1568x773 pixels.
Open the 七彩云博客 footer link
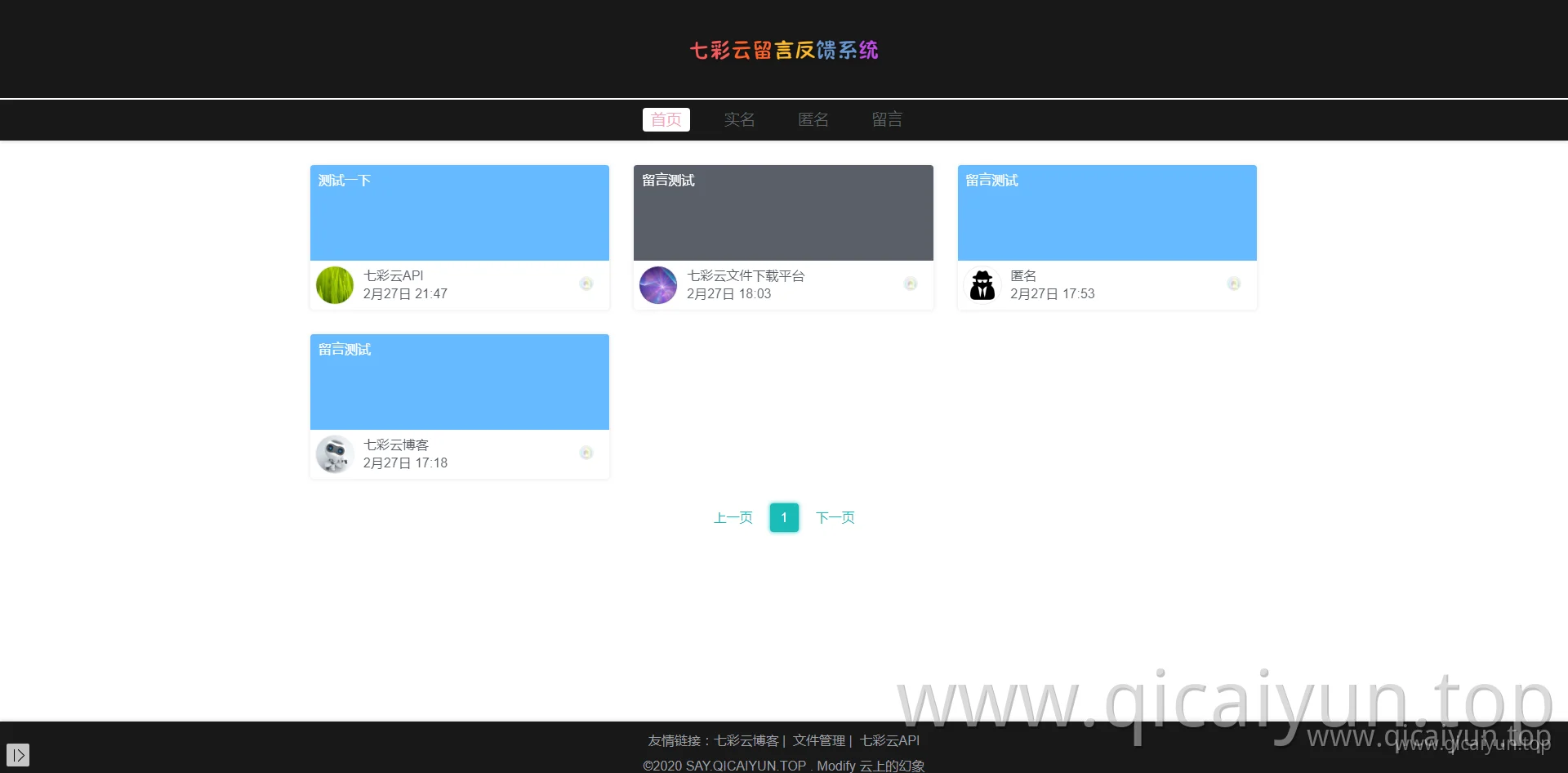(x=746, y=740)
